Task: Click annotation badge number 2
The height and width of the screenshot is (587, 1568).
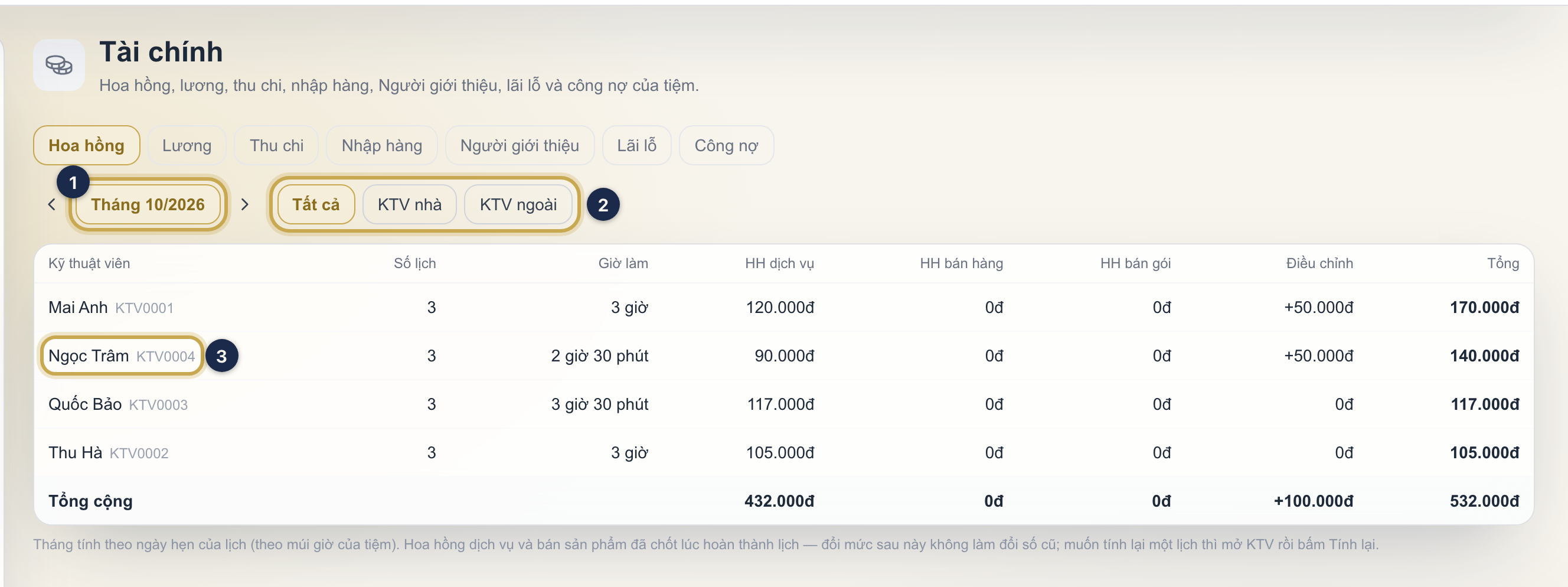Action: [603, 204]
